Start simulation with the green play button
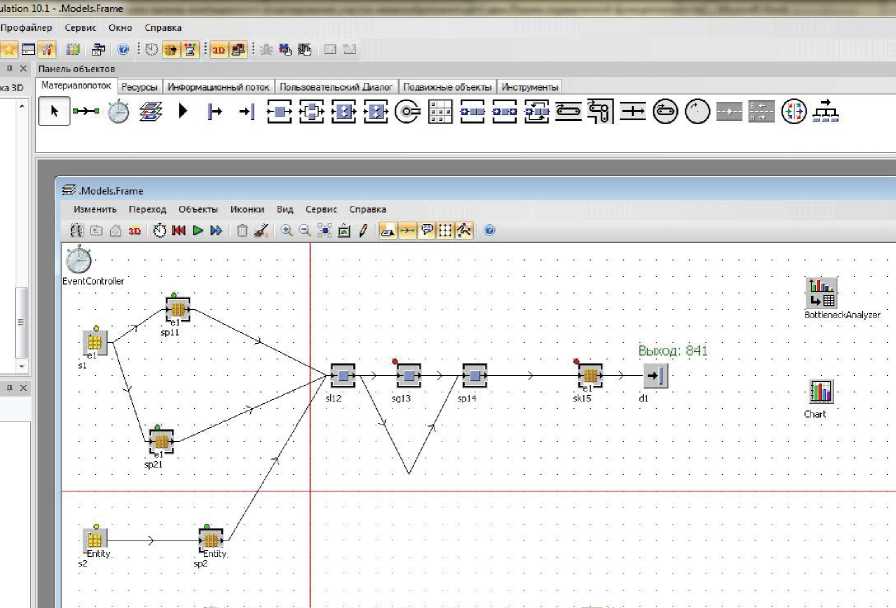 [x=198, y=231]
